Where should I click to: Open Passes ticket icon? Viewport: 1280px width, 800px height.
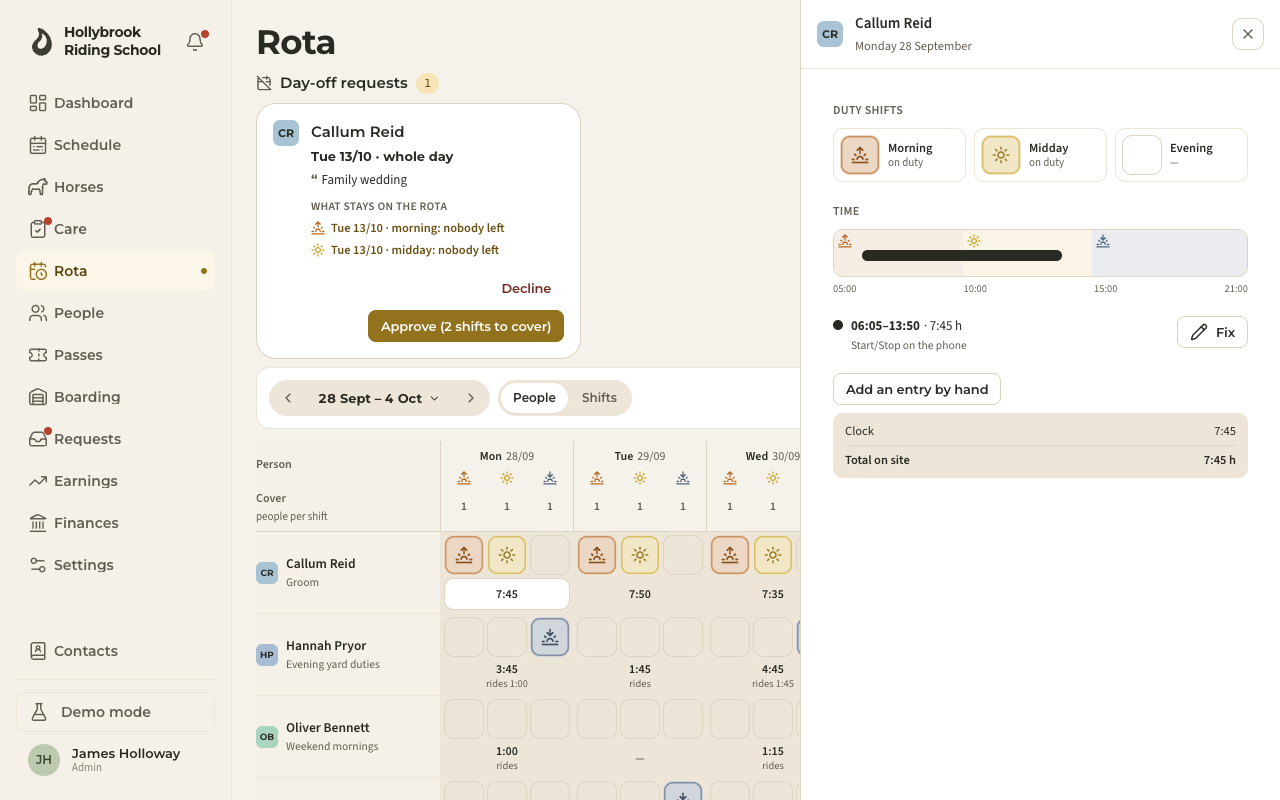click(38, 355)
